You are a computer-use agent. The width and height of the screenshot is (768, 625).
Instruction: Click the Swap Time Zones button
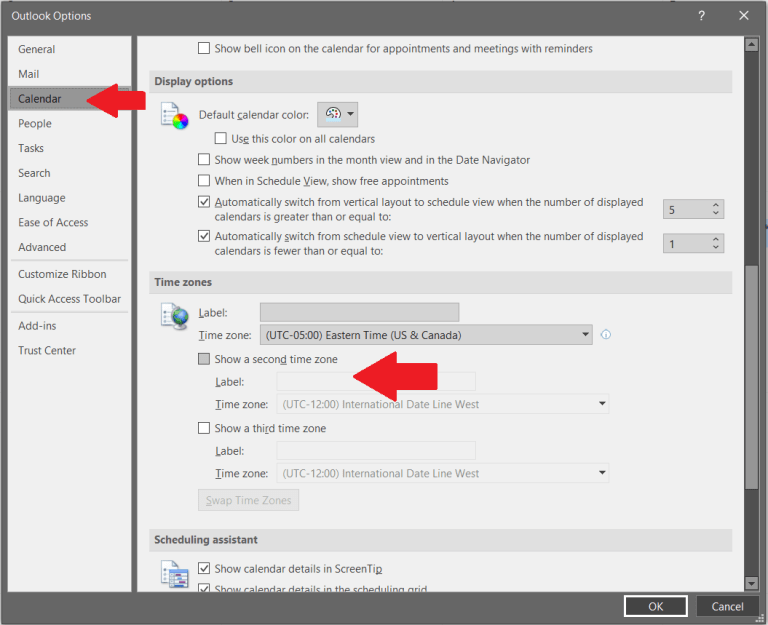pyautogui.click(x=248, y=500)
